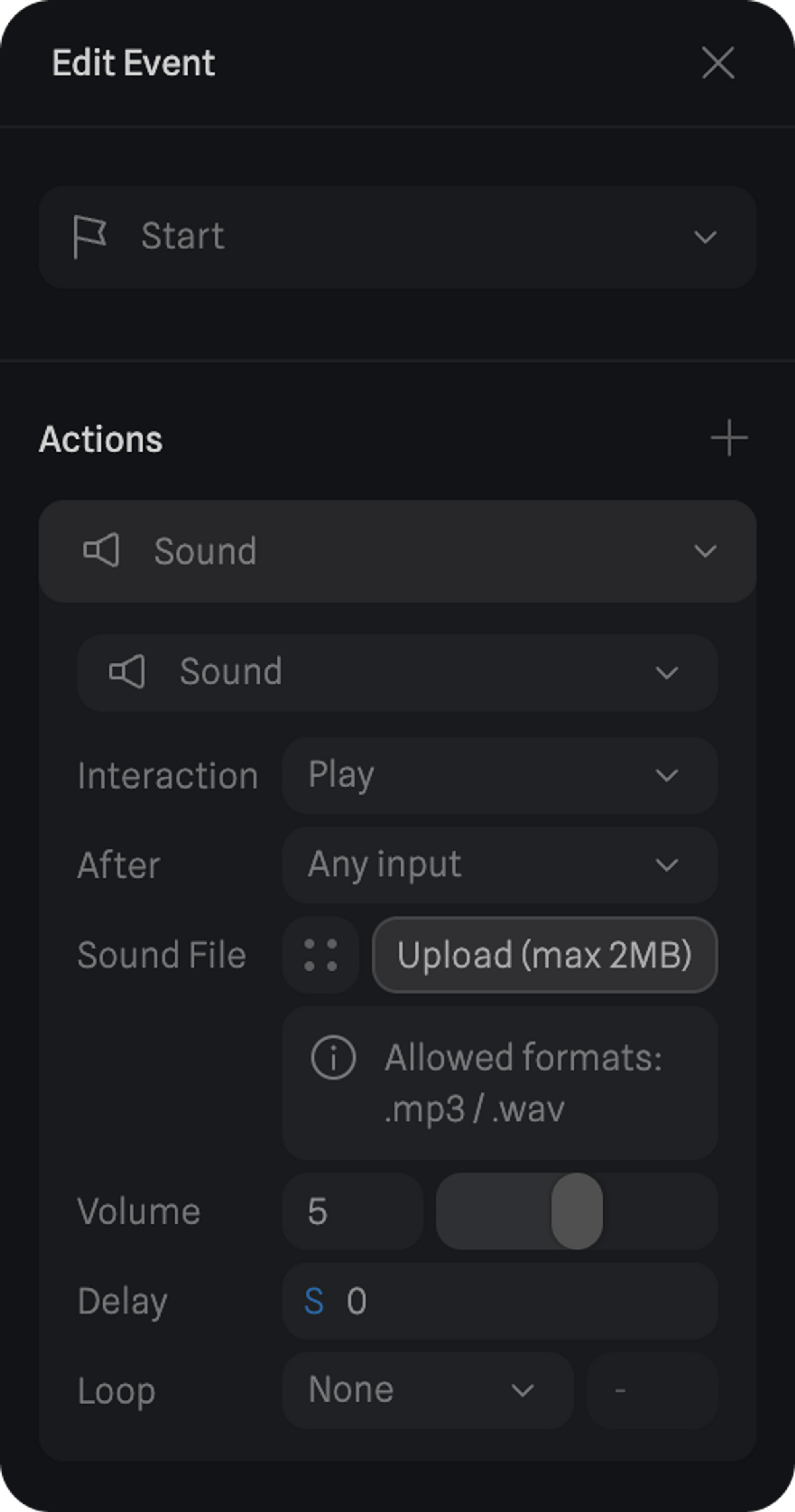
Task: Click the speaker icon in inner Sound dropdown
Action: (x=127, y=671)
